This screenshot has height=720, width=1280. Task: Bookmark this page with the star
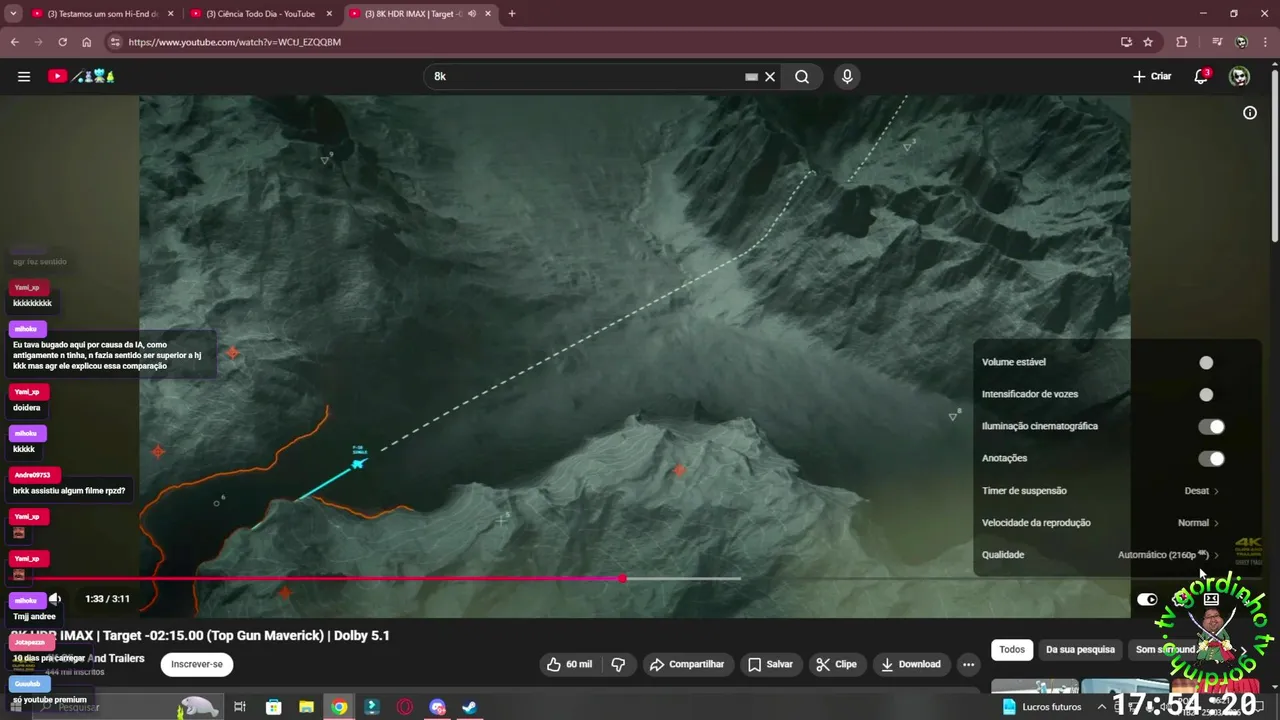tap(1148, 42)
